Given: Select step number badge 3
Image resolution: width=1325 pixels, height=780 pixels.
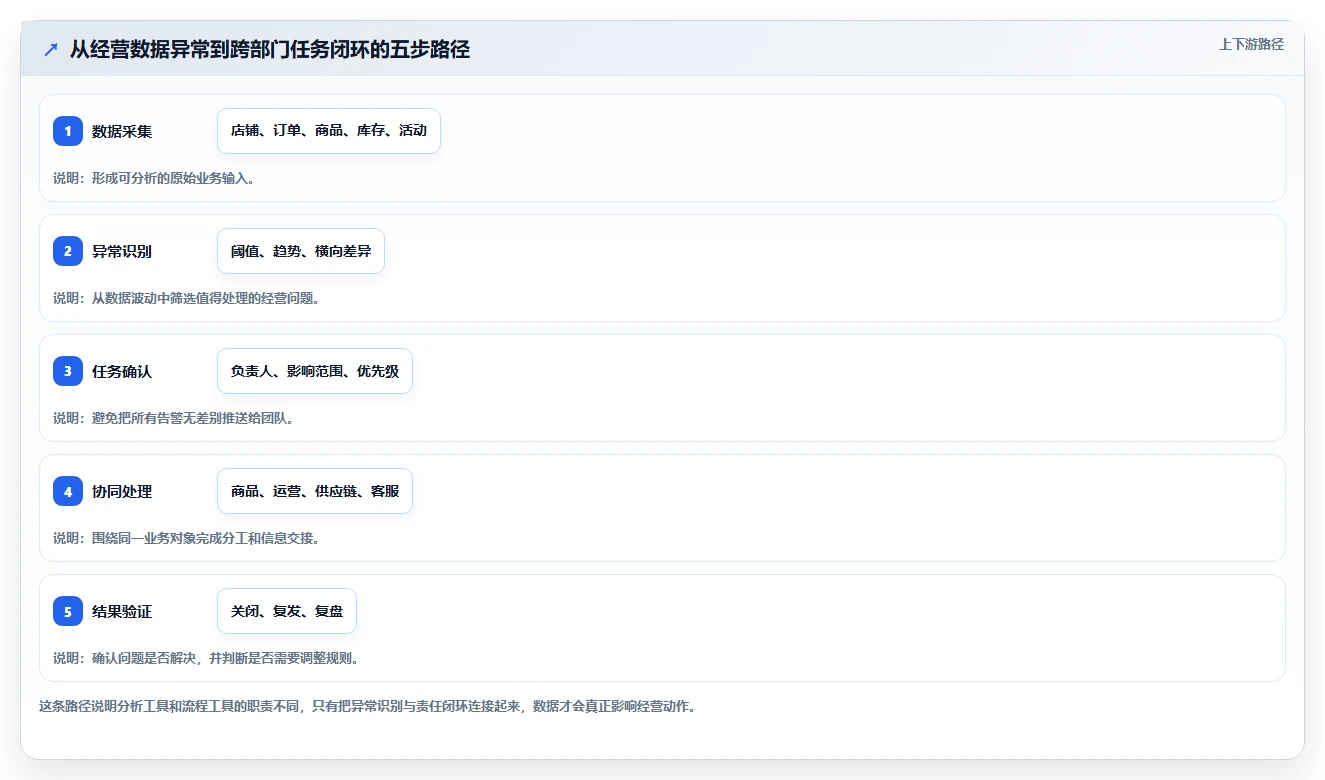Looking at the screenshot, I should pyautogui.click(x=68, y=371).
